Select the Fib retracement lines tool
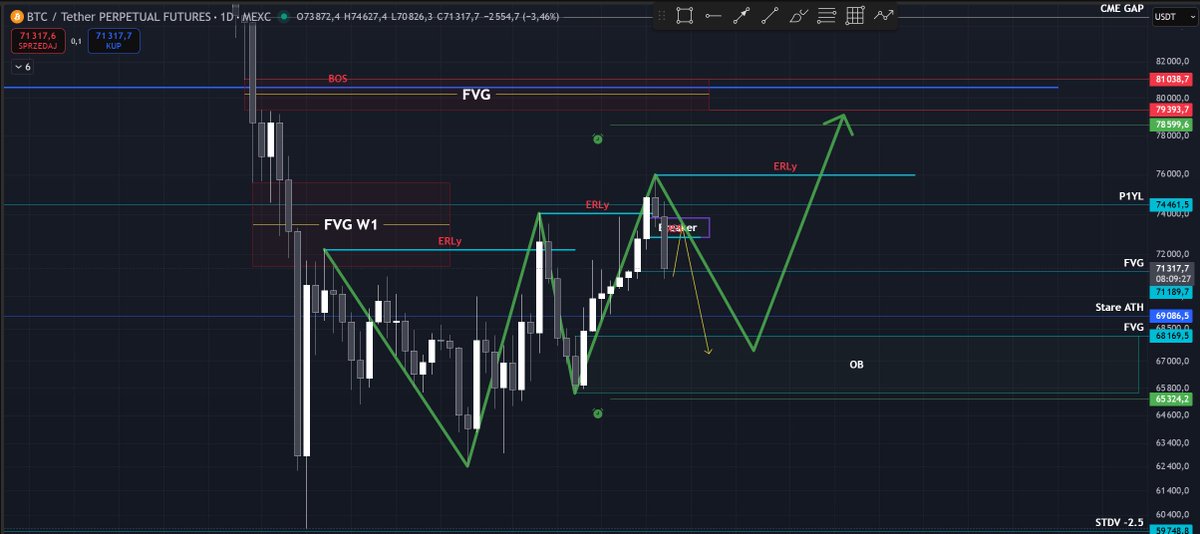 pos(827,15)
